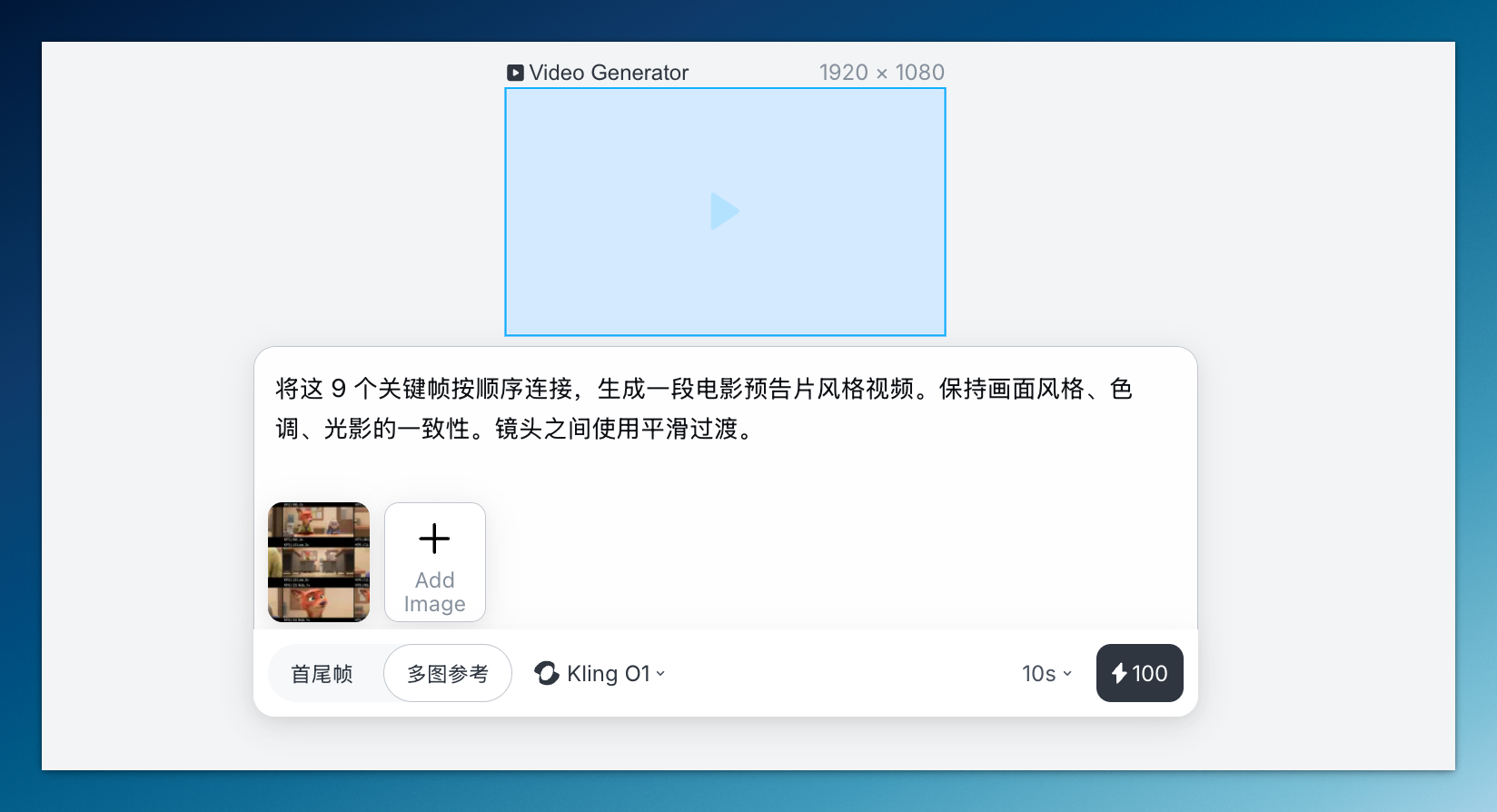Click the Video Generator film icon
This screenshot has height=812, width=1497.
pyautogui.click(x=515, y=73)
